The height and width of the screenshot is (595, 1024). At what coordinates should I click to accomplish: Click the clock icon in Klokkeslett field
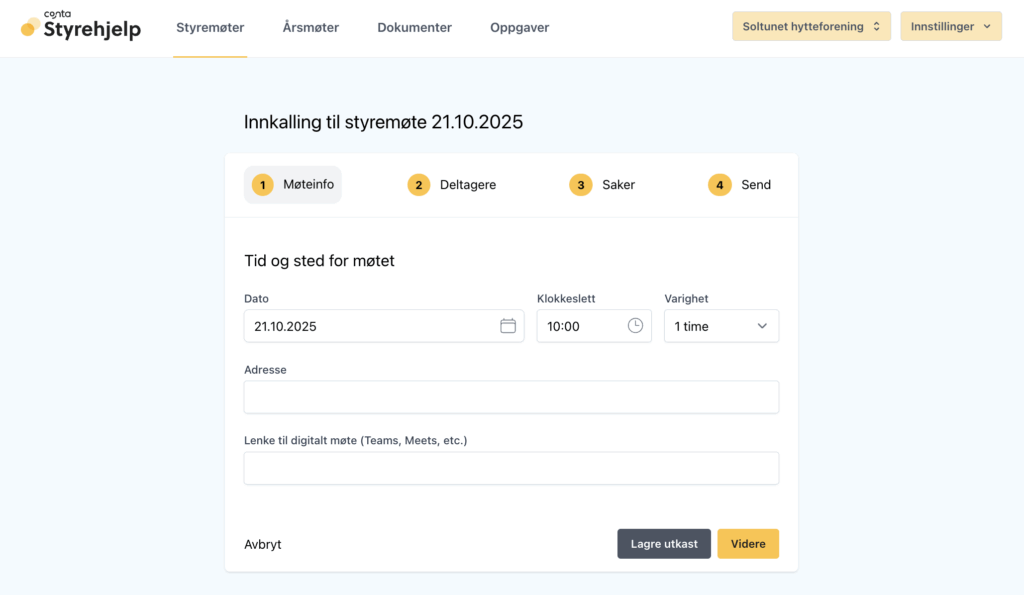(635, 326)
